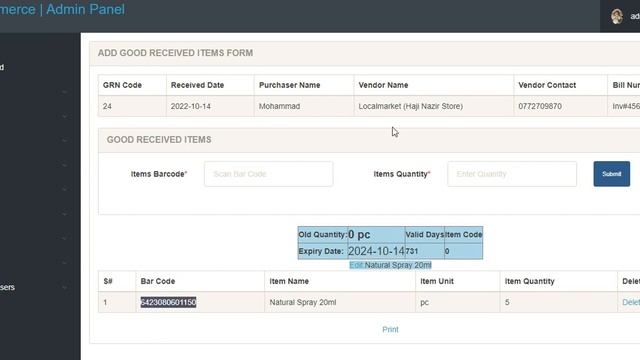Click the Old Quantity 0 pc value
640x360 pixels.
[359, 235]
